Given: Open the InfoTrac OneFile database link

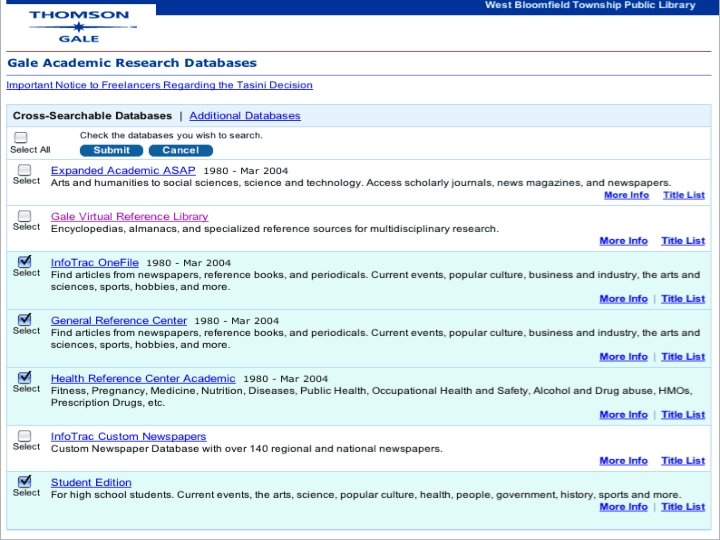Looking at the screenshot, I should click(x=95, y=263).
